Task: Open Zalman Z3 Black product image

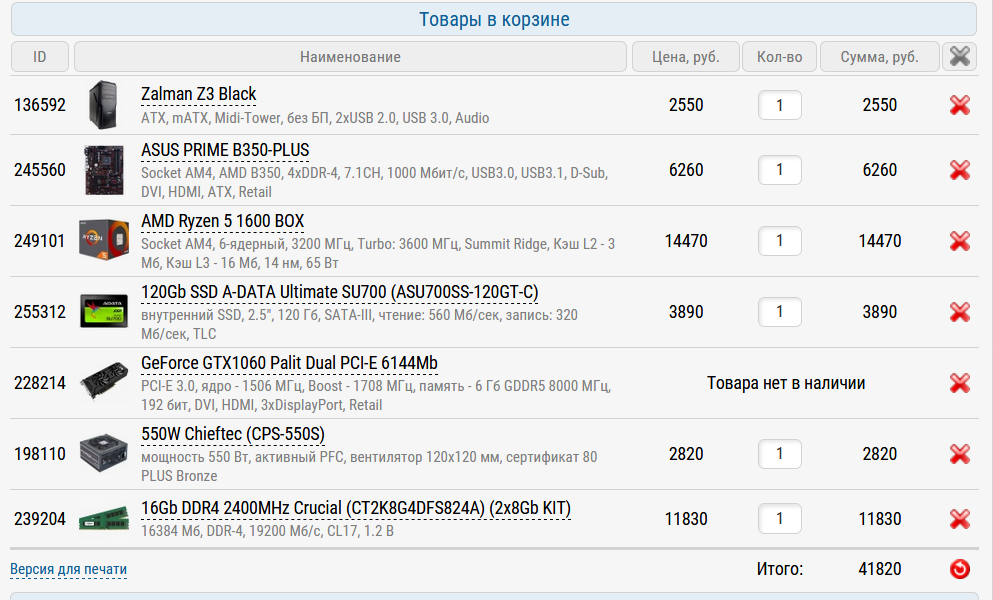Action: 103,105
